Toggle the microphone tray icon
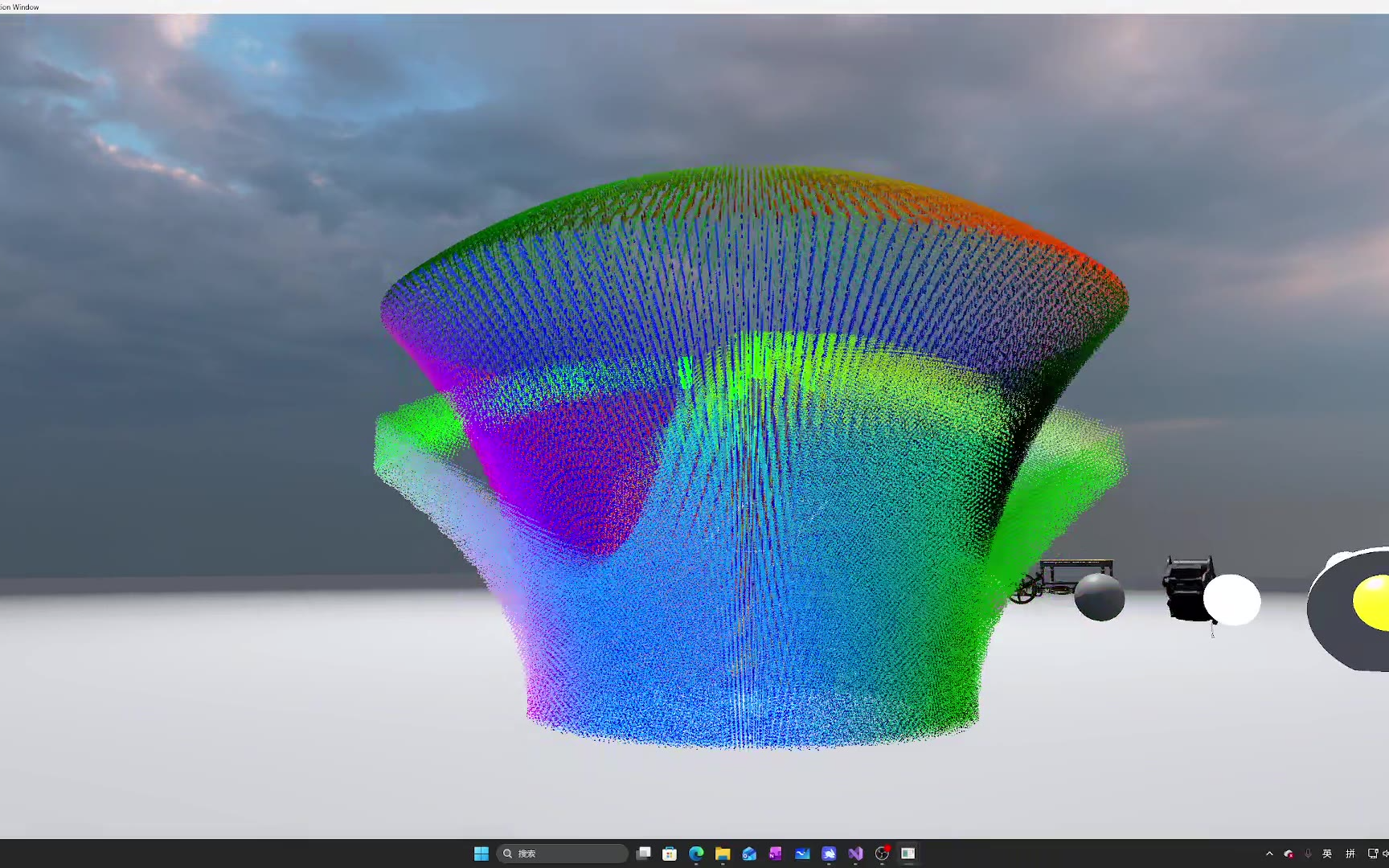 [x=1308, y=854]
